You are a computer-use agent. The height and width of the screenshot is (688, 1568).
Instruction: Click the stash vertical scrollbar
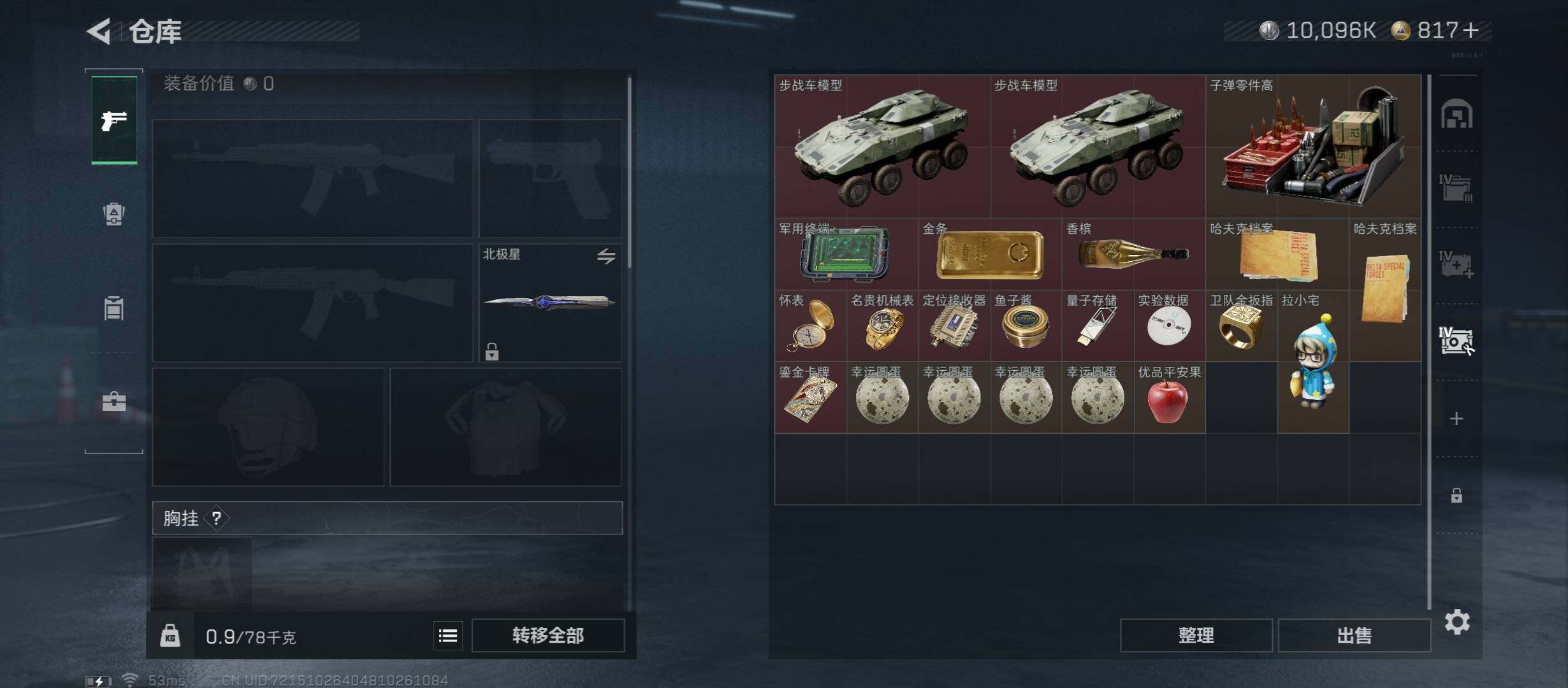click(1429, 341)
